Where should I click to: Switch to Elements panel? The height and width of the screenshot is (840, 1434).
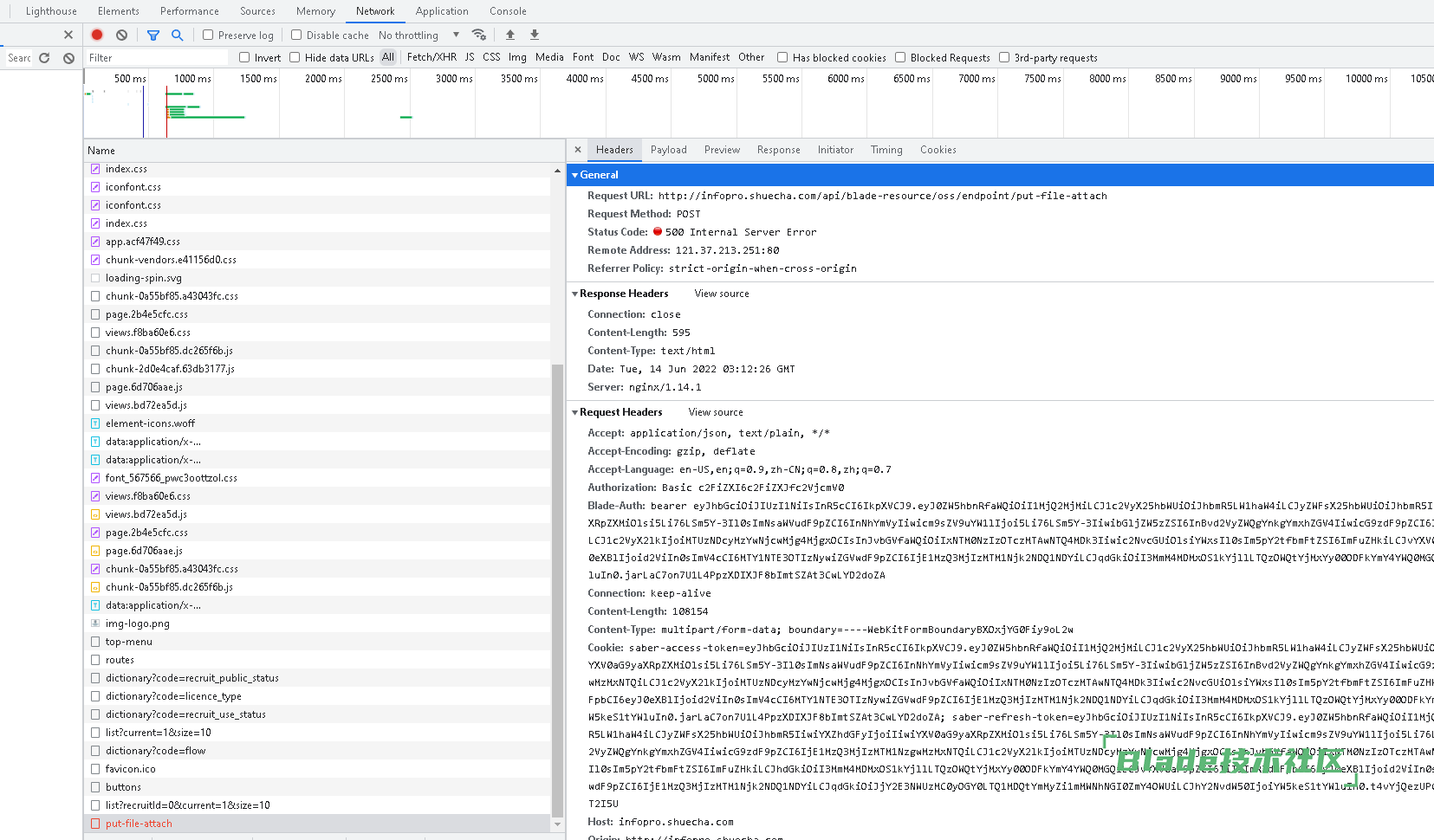[119, 11]
